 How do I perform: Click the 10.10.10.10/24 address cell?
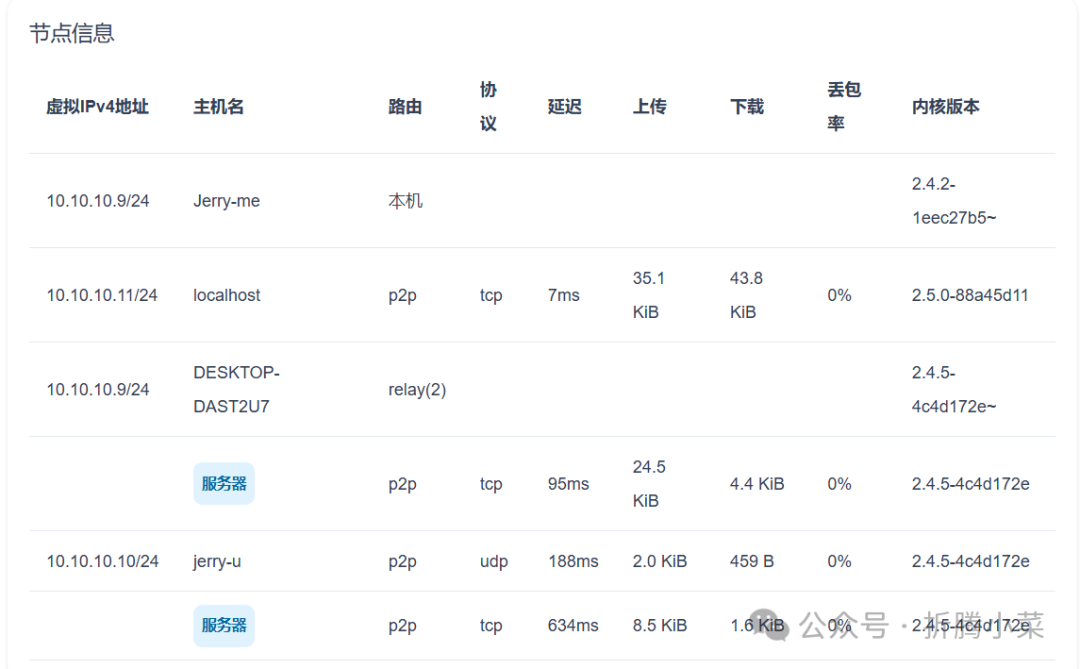pos(102,561)
